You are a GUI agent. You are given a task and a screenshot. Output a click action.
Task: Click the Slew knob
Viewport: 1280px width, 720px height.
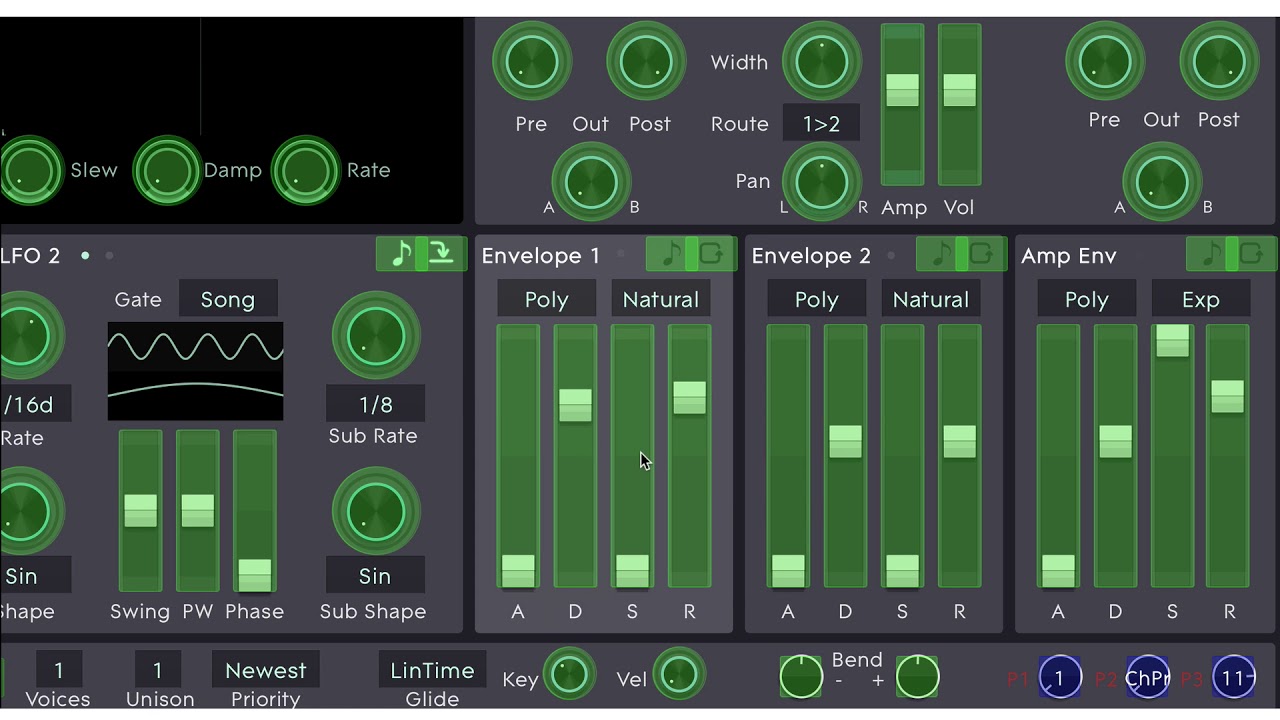(x=30, y=171)
